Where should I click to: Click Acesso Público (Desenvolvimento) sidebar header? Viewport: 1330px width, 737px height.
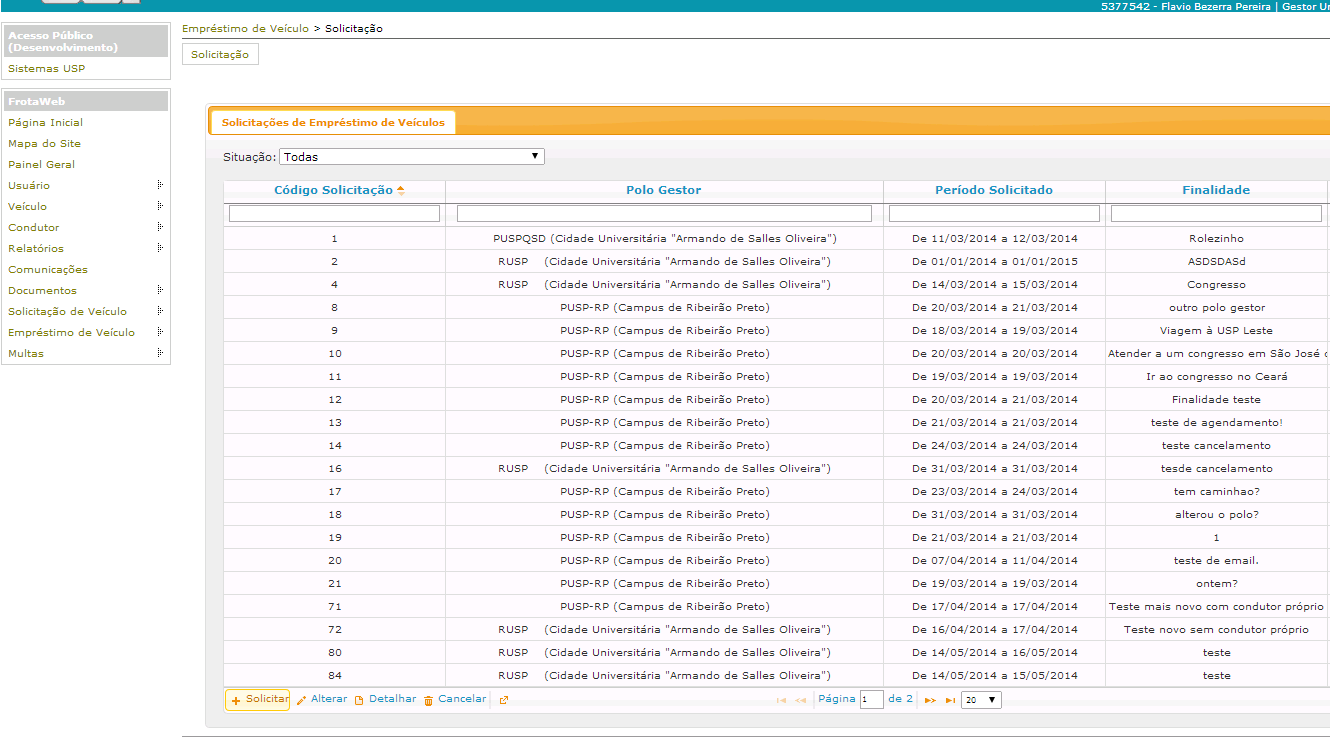tap(86, 41)
